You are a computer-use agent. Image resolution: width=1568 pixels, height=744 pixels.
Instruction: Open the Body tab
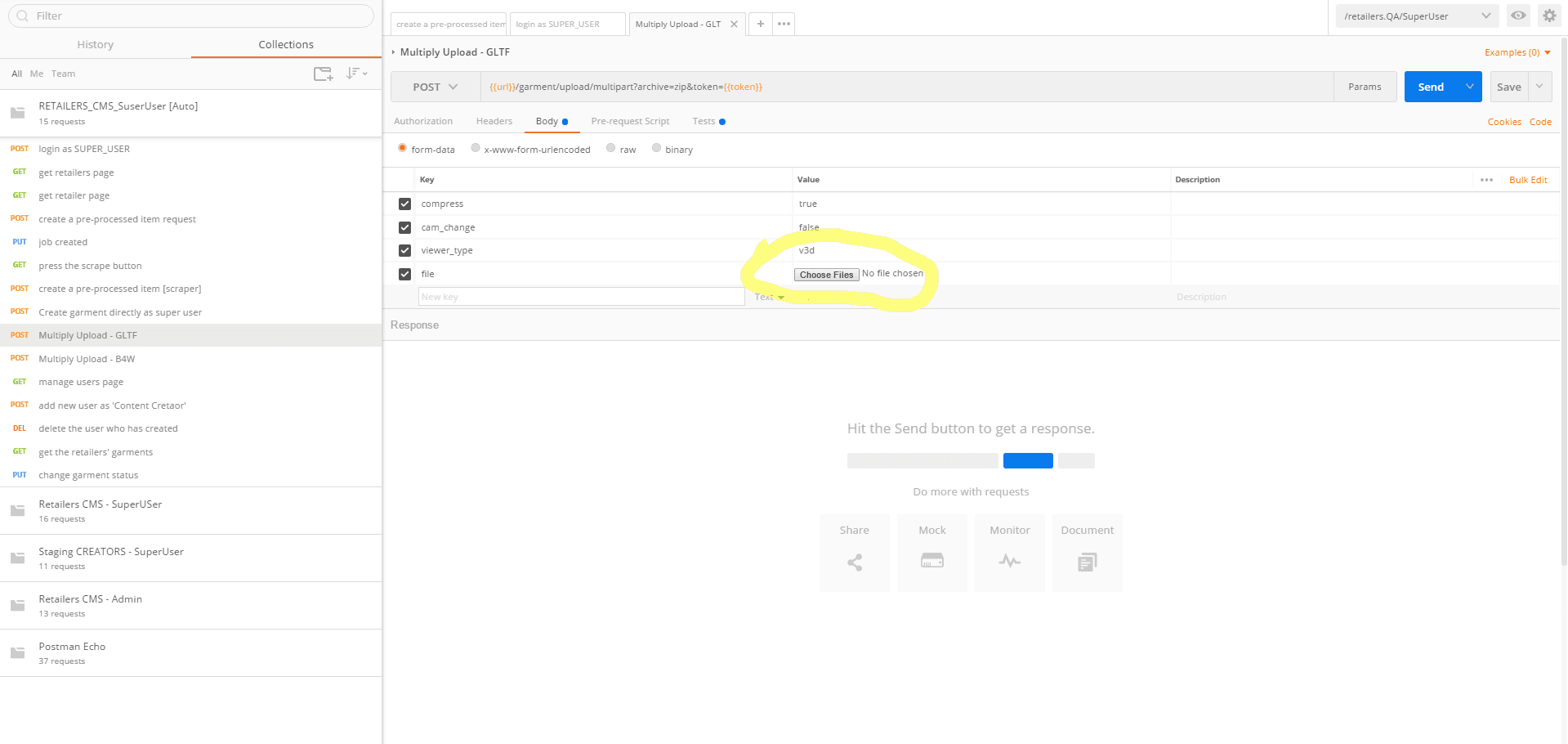tap(552, 121)
